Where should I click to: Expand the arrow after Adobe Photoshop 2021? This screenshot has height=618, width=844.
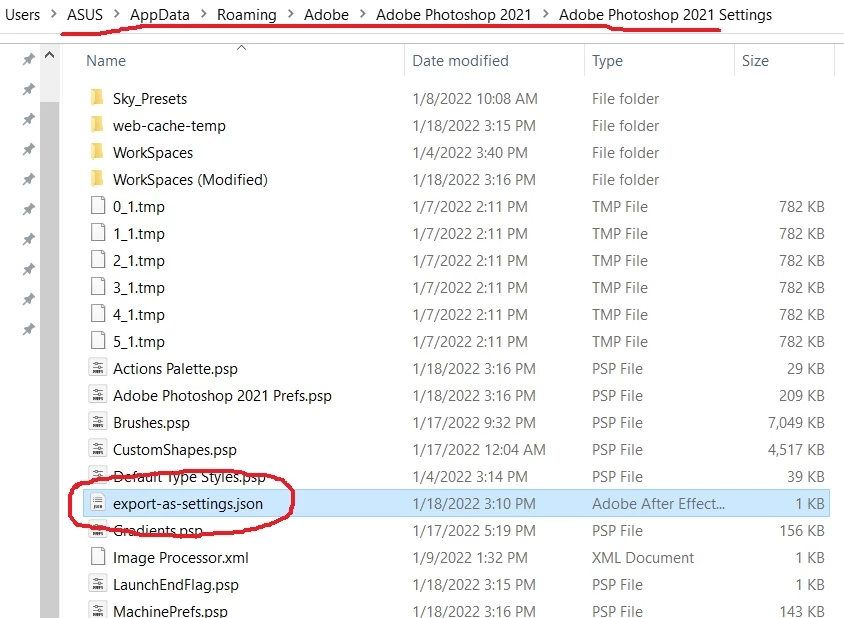click(x=545, y=14)
